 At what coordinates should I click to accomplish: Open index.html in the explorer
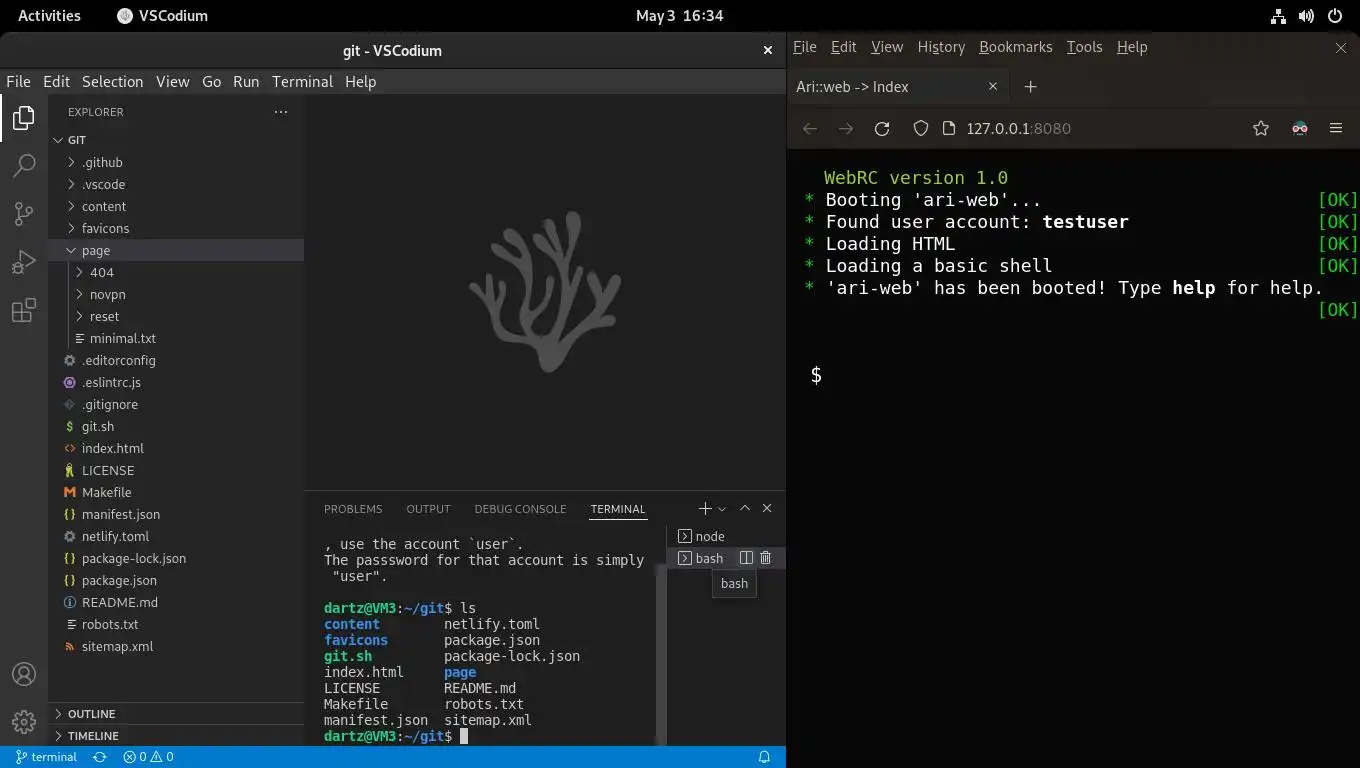click(176, 448)
